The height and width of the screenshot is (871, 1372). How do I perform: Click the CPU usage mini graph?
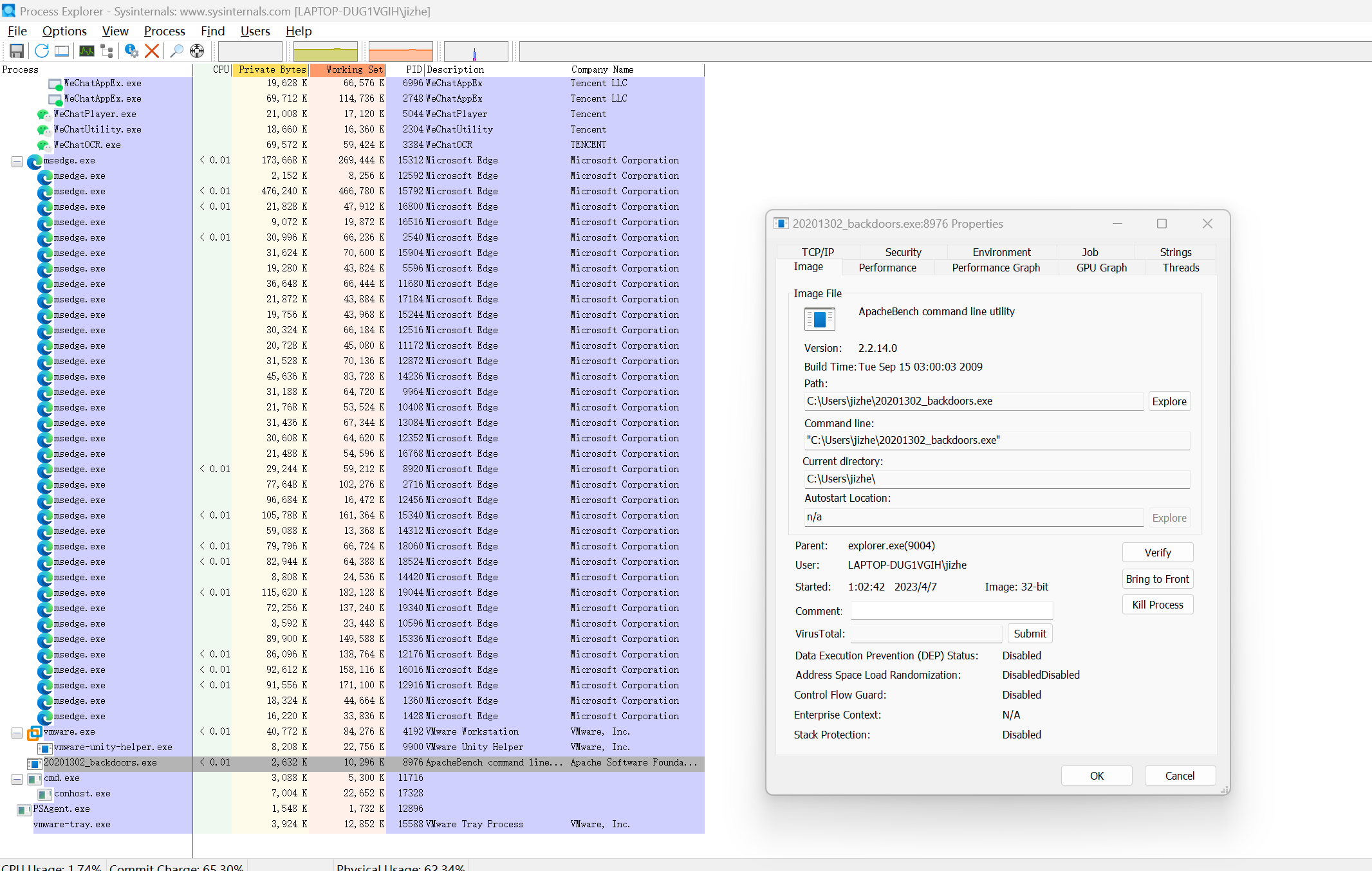click(250, 51)
